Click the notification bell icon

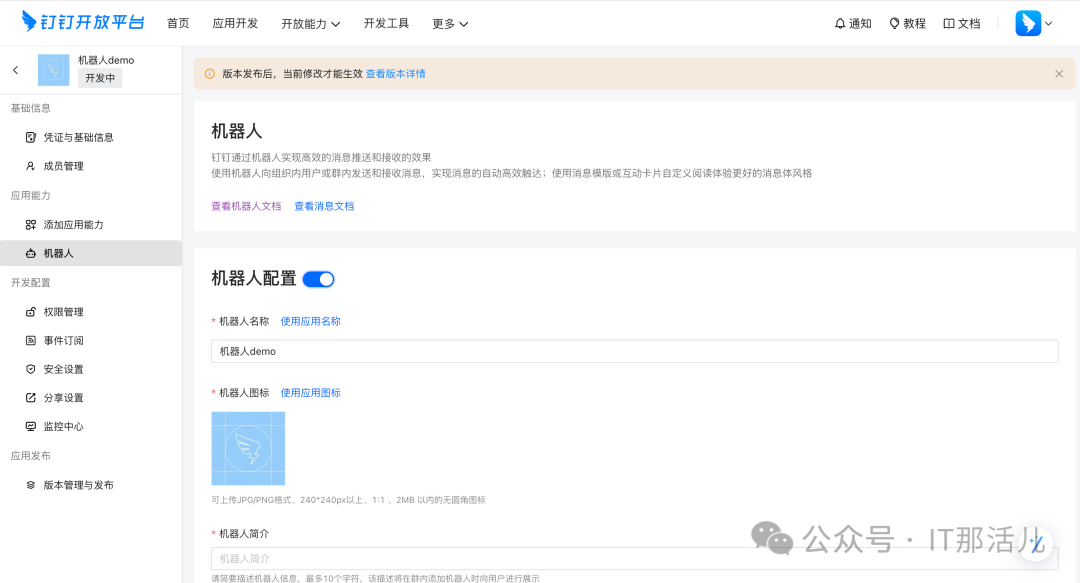tap(840, 23)
